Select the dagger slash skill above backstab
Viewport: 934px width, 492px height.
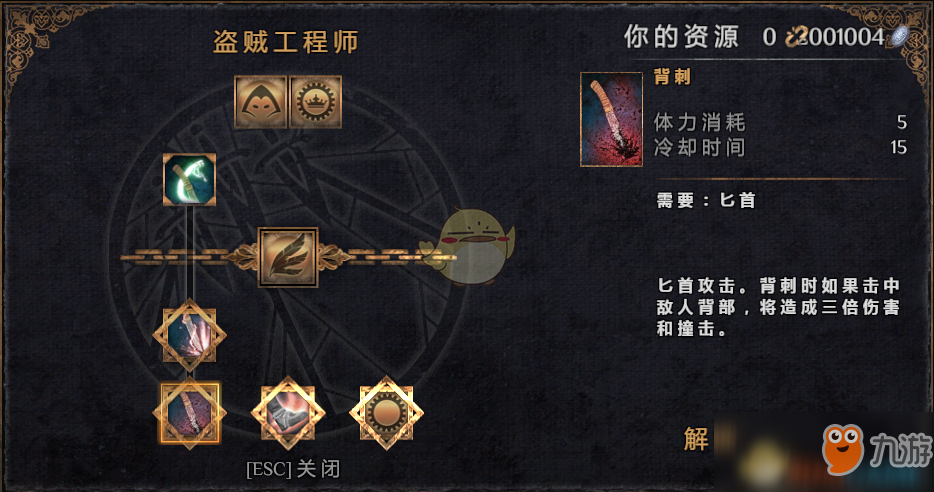189,335
